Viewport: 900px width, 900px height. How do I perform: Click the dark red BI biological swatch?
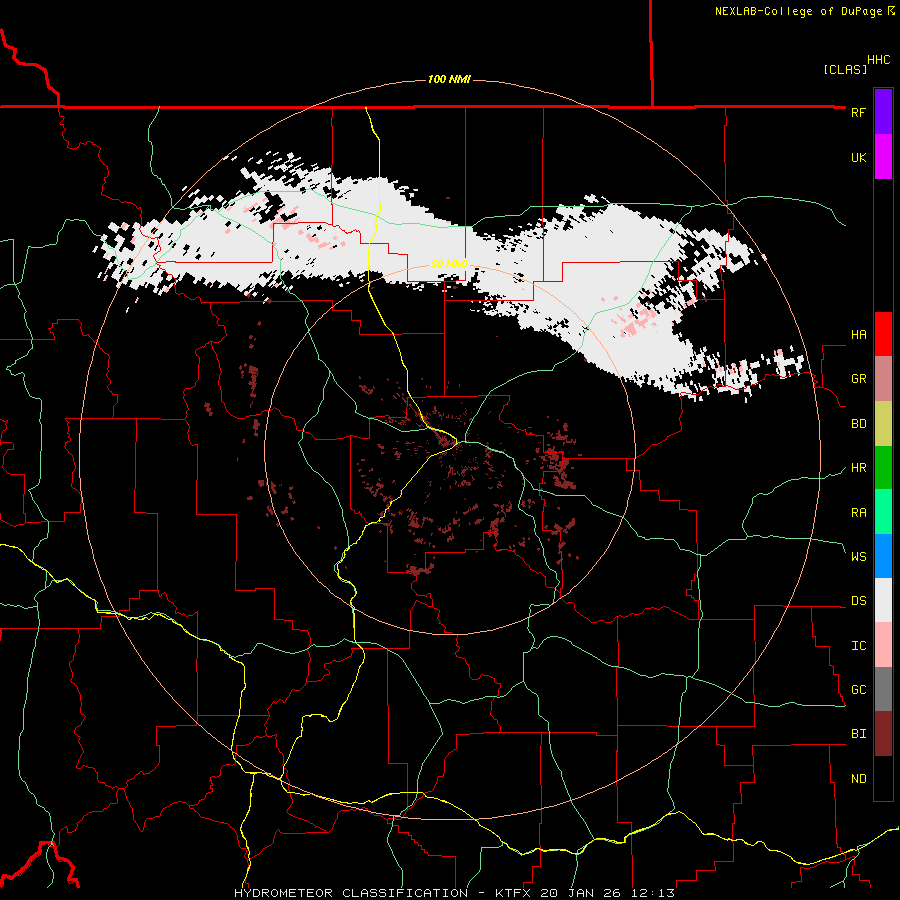click(883, 734)
